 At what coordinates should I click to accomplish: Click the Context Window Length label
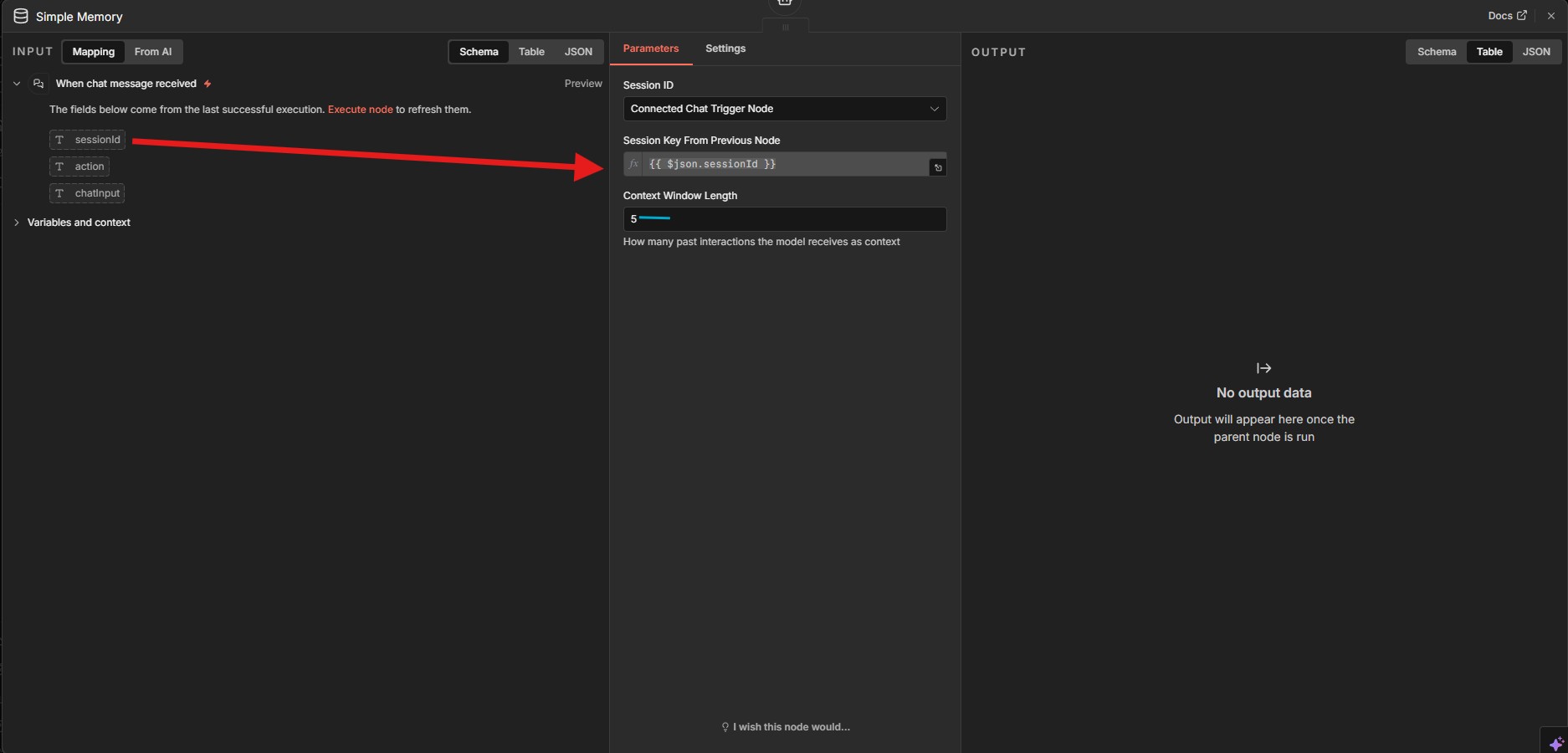[680, 196]
